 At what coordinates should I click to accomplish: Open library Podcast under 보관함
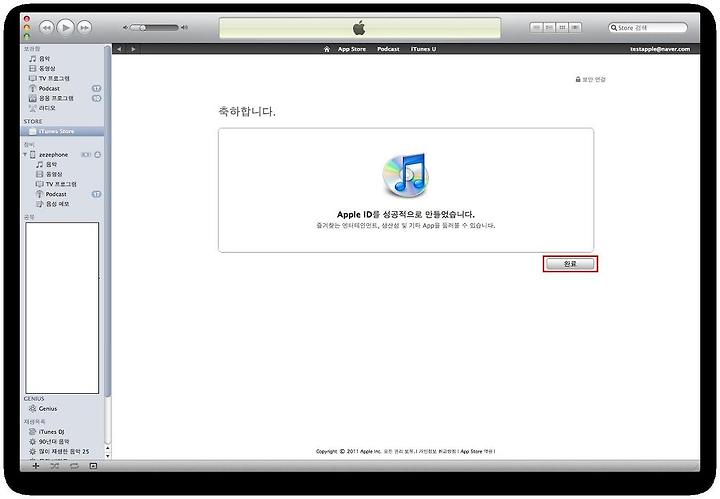(62, 88)
